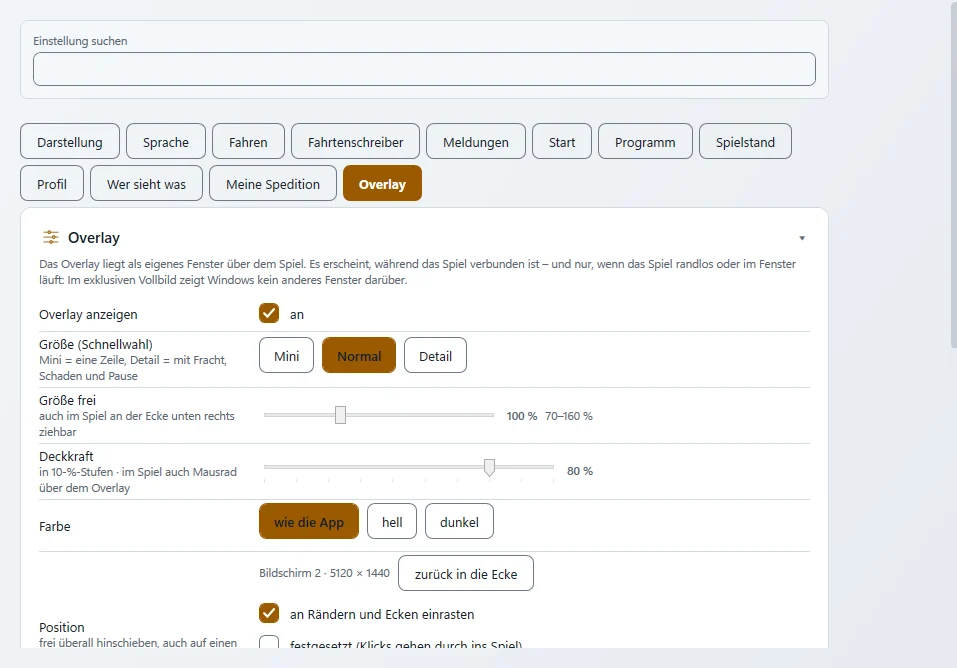
Task: Click the 100 % size value
Action: coord(522,416)
